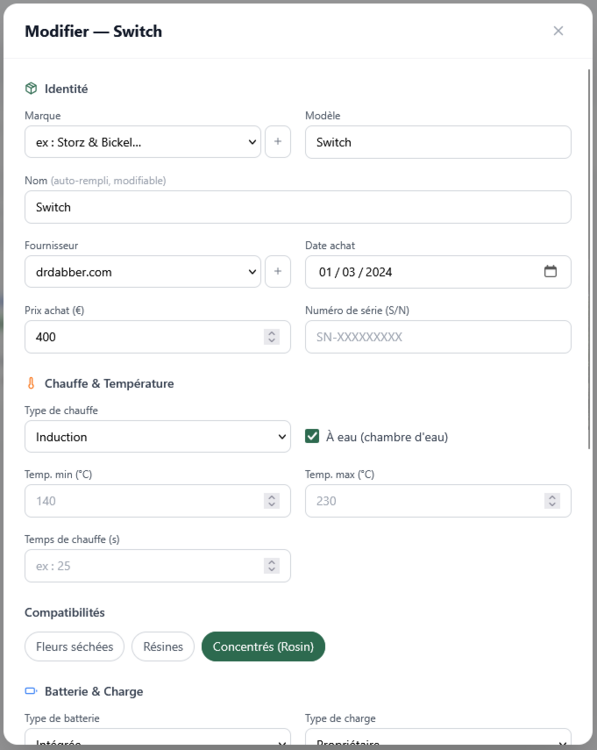Open the Fournisseur drdabber.com dropdown
Image resolution: width=597 pixels, height=750 pixels.
pyautogui.click(x=143, y=271)
